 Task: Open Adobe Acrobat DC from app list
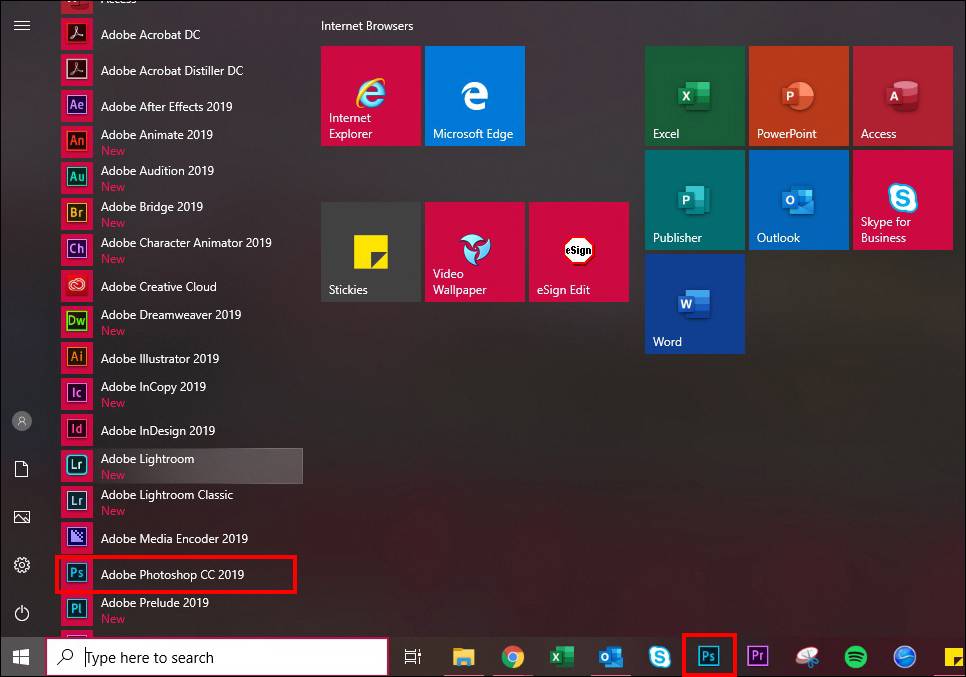coord(182,34)
